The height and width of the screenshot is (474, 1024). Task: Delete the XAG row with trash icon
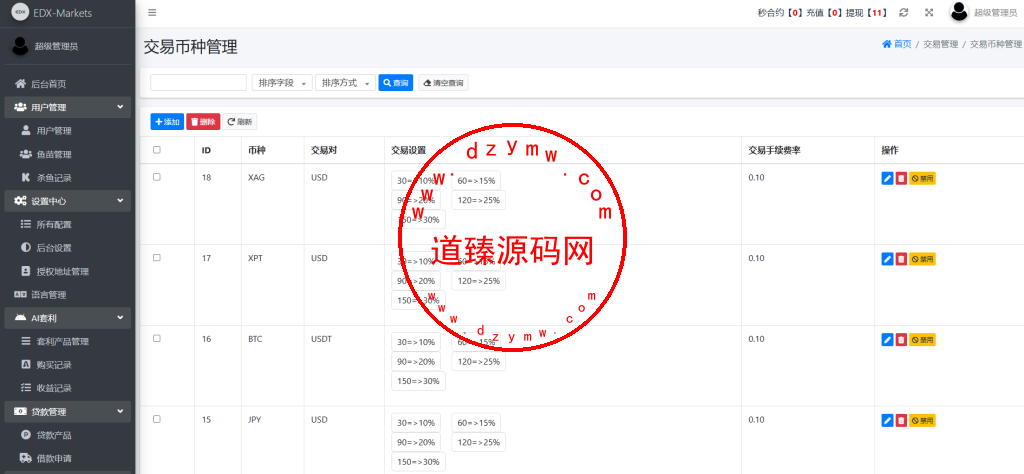(x=901, y=178)
